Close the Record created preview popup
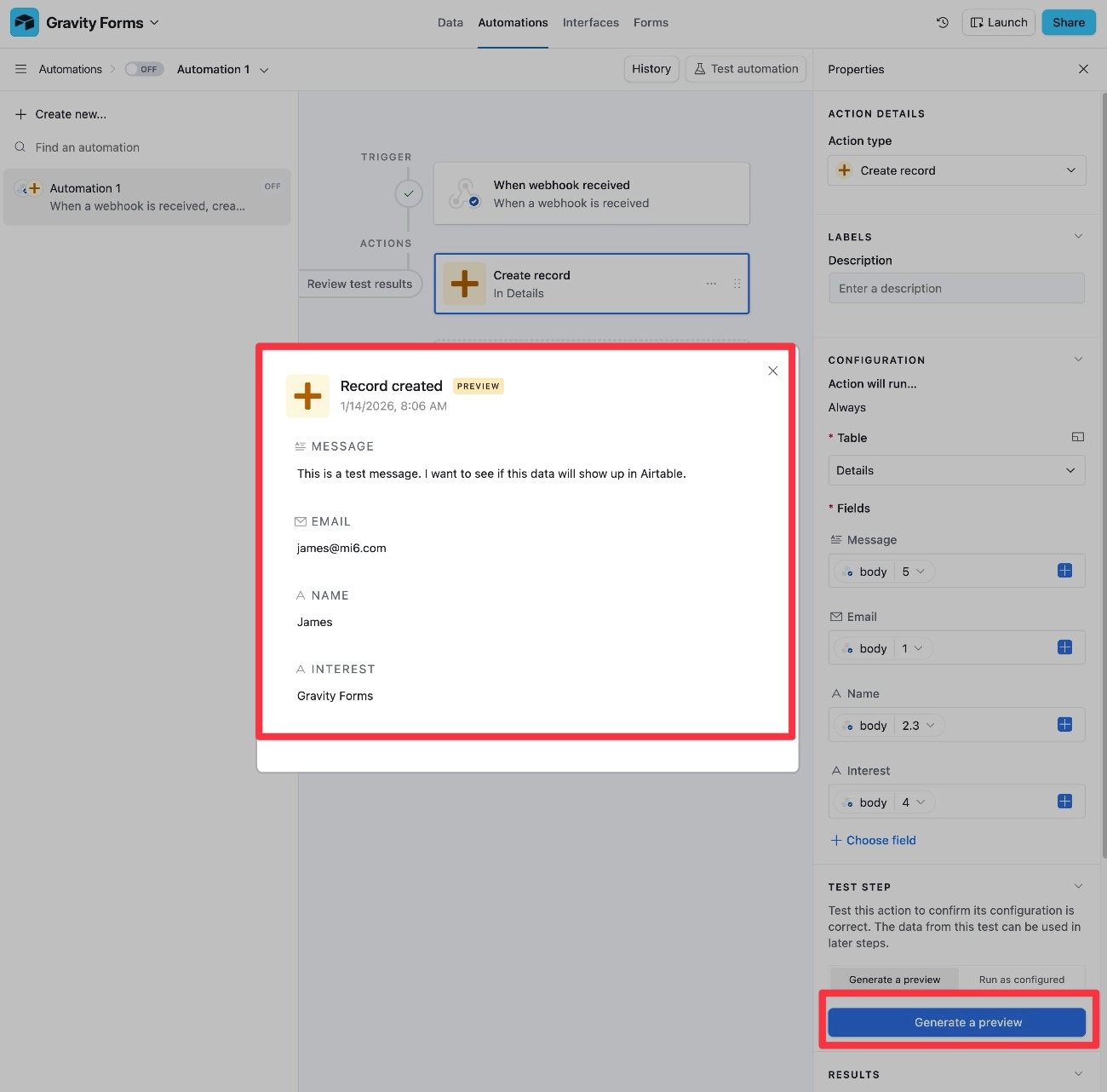This screenshot has height=1092, width=1107. point(772,371)
